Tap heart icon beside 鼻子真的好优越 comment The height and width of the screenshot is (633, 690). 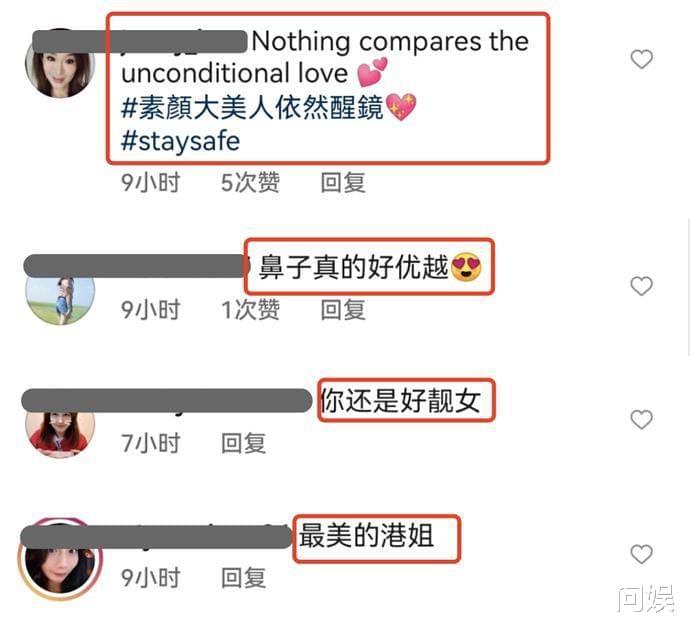click(641, 287)
